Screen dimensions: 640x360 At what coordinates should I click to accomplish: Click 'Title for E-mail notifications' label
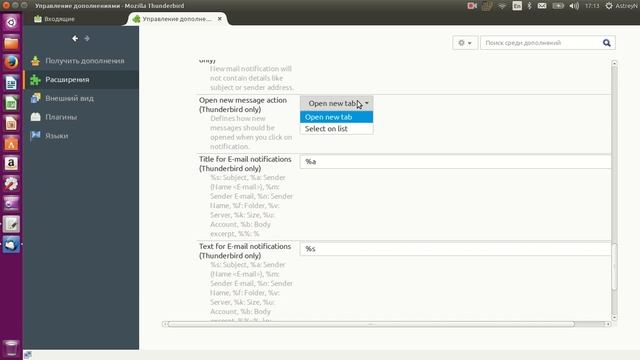245,164
